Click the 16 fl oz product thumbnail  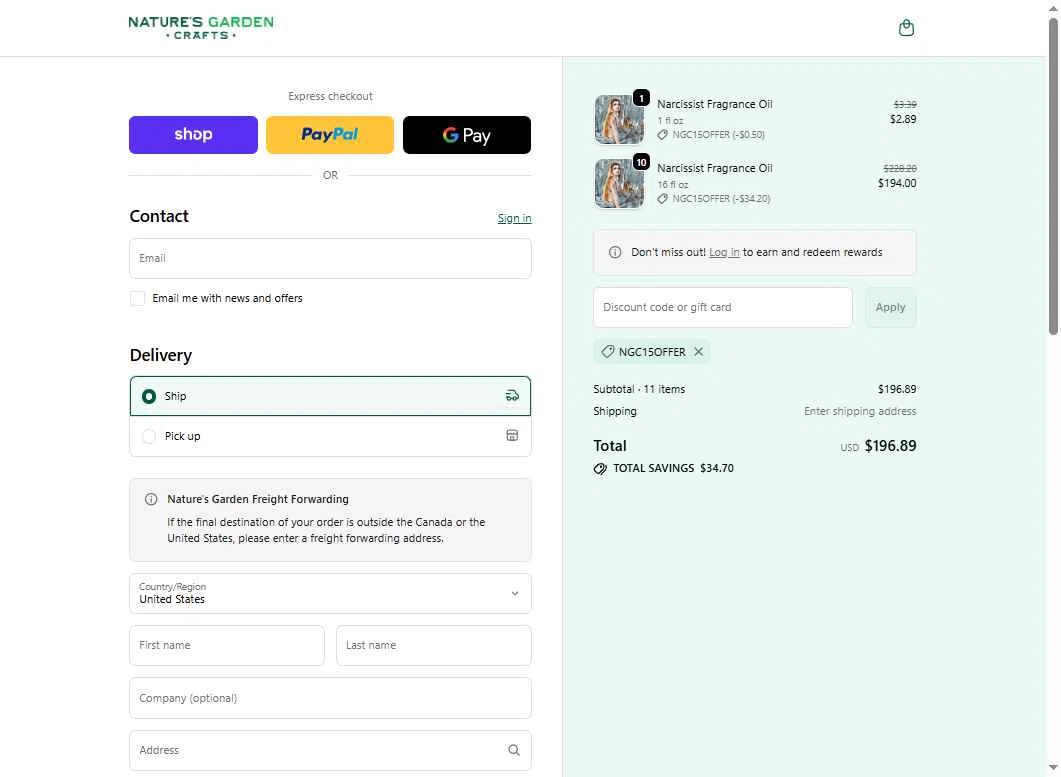point(619,183)
